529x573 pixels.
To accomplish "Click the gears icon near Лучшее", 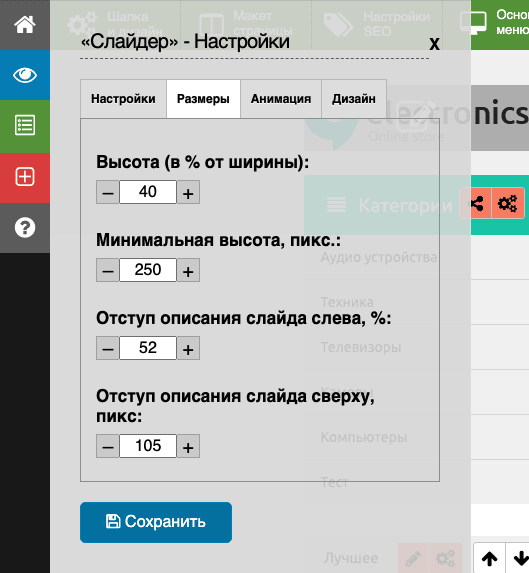I will point(446,558).
